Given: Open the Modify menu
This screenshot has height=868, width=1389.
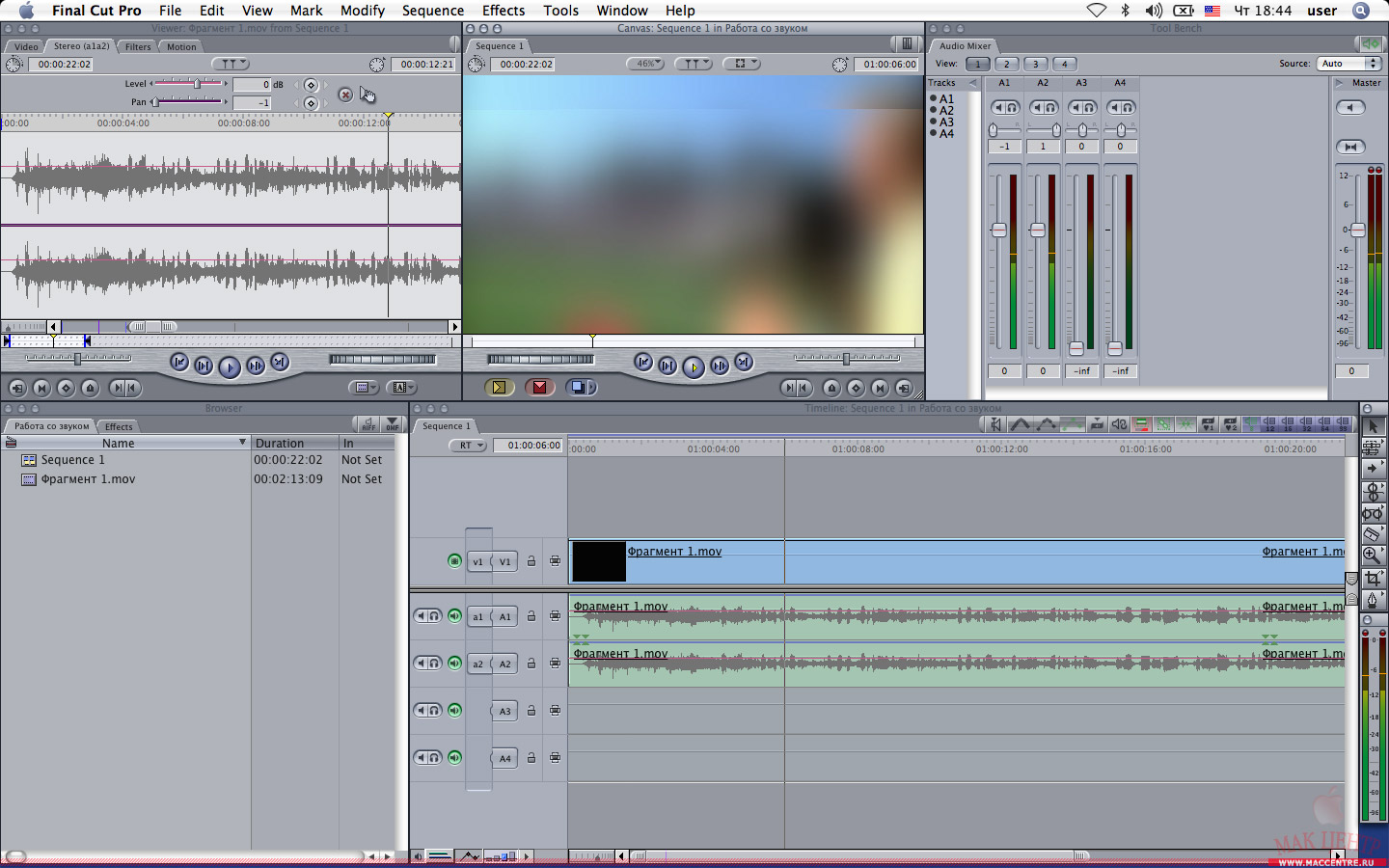Looking at the screenshot, I should tap(363, 11).
